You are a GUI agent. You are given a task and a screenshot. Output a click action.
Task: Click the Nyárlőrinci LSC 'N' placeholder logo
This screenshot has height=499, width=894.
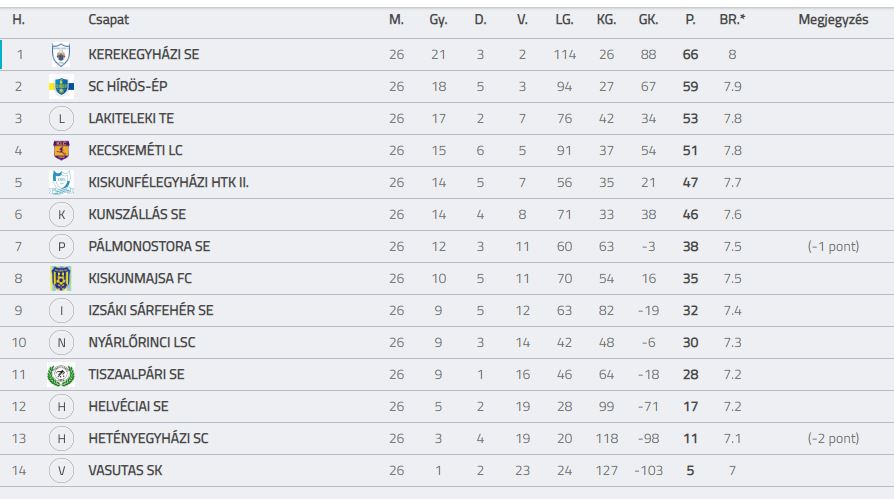[x=61, y=343]
